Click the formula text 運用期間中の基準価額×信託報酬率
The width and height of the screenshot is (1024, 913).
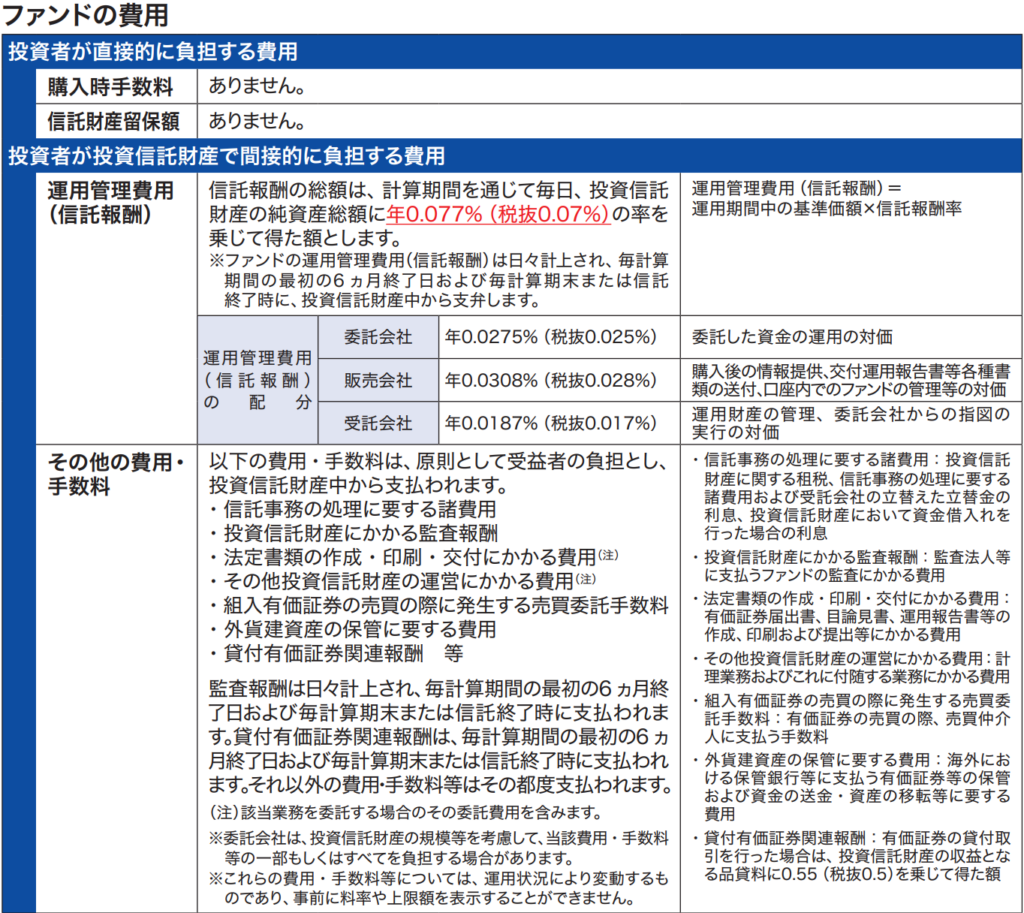[826, 210]
